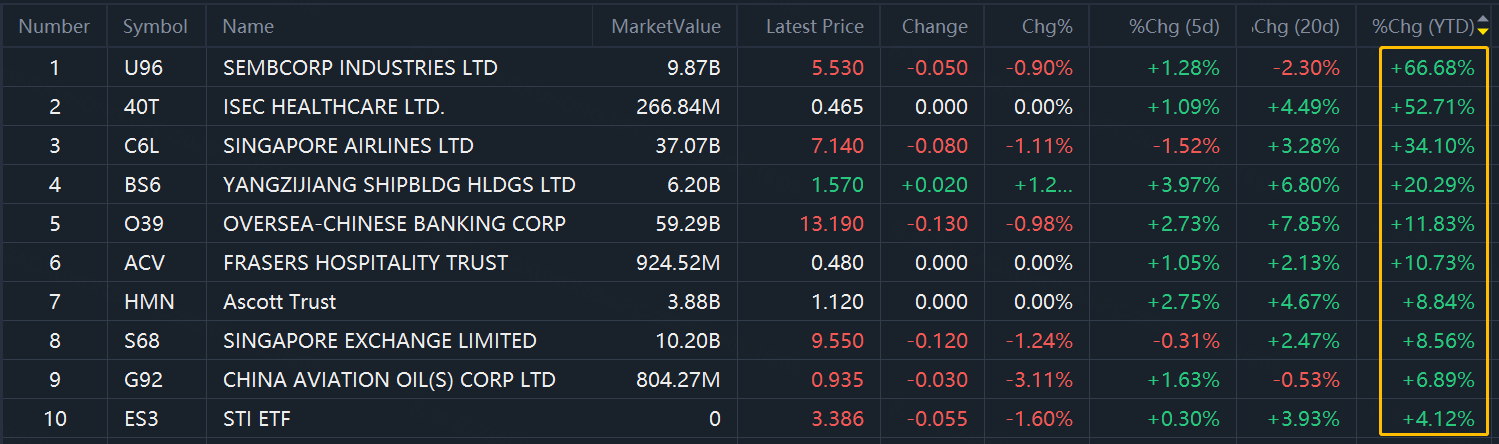The width and height of the screenshot is (1499, 444).
Task: Click market value 804.27M
Action: click(x=678, y=380)
